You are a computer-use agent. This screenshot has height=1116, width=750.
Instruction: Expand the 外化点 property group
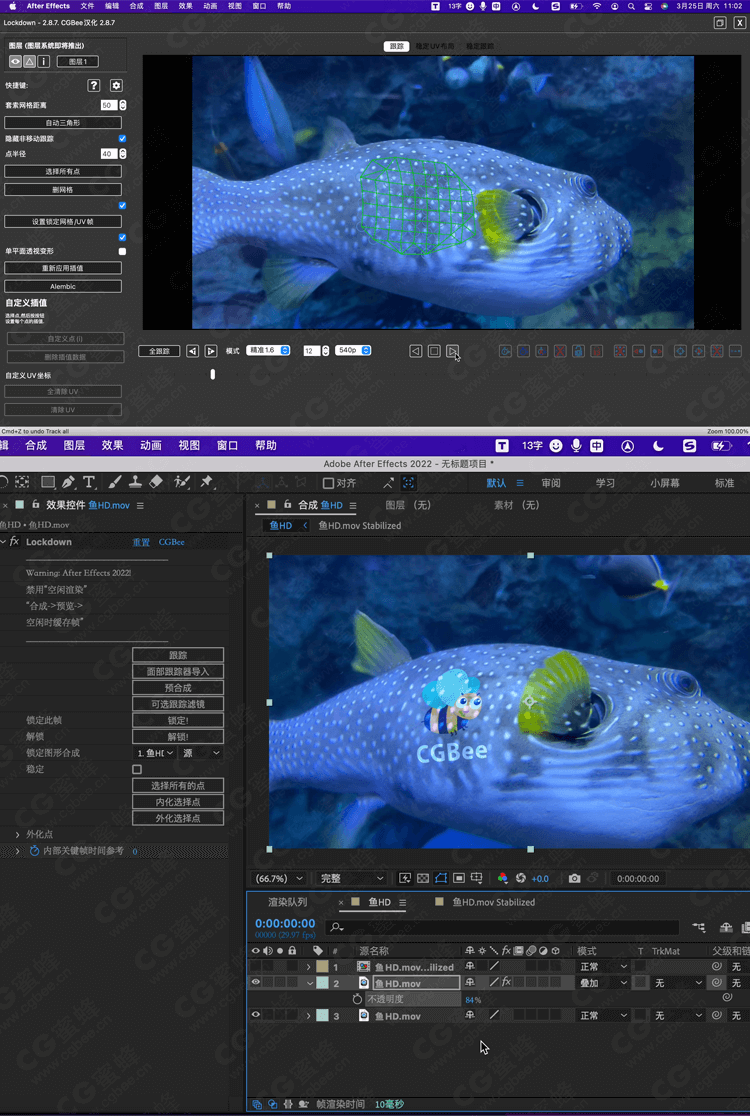[x=18, y=834]
